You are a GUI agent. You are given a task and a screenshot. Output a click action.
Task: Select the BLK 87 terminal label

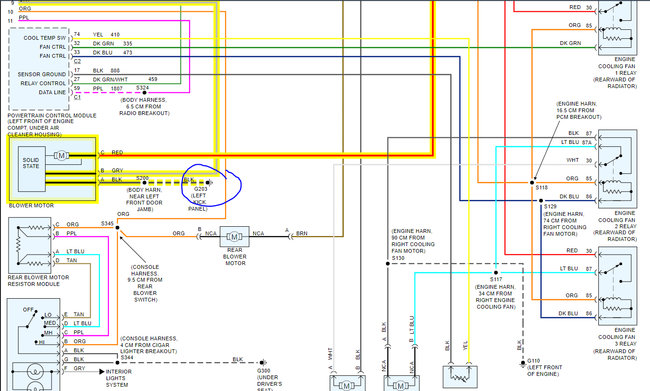(x=580, y=133)
